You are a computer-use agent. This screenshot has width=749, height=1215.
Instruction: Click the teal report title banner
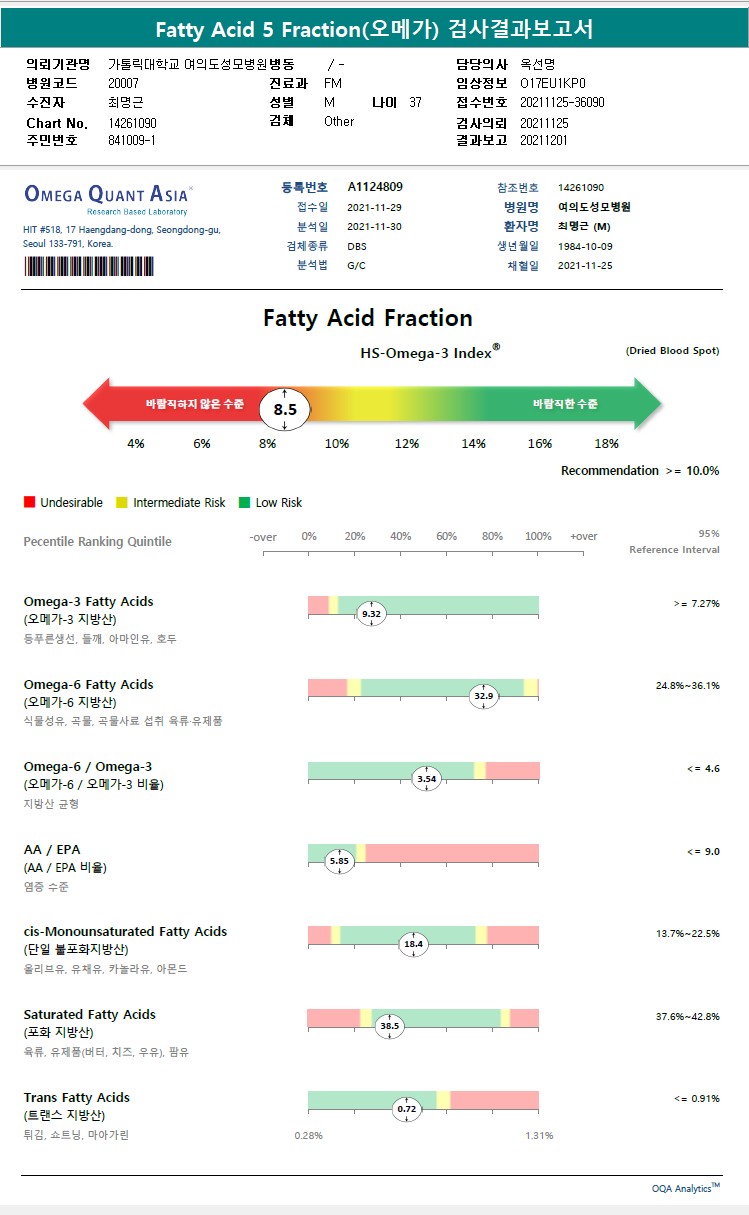[374, 29]
